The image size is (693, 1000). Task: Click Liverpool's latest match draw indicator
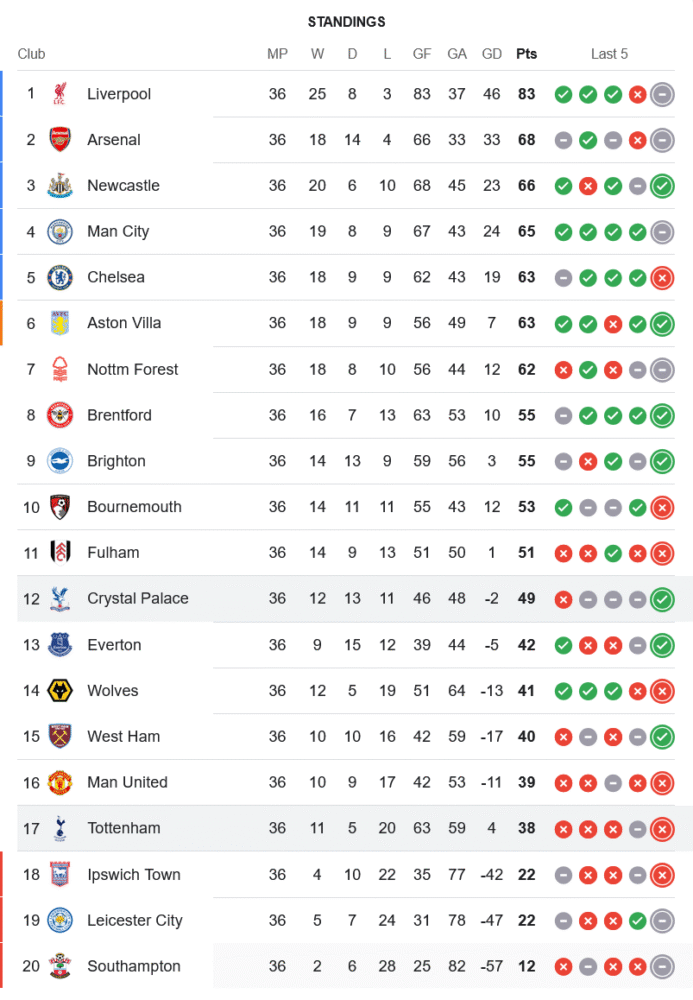(x=661, y=95)
